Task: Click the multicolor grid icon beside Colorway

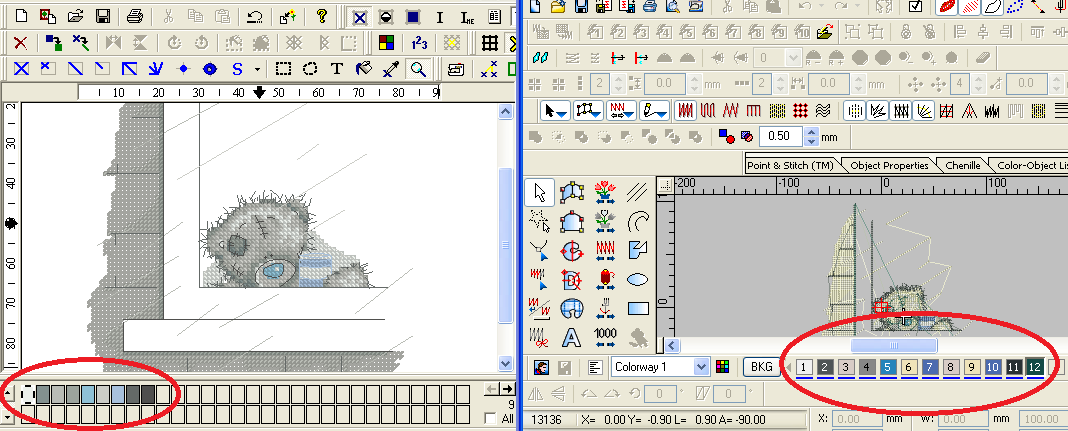Action: pos(722,367)
